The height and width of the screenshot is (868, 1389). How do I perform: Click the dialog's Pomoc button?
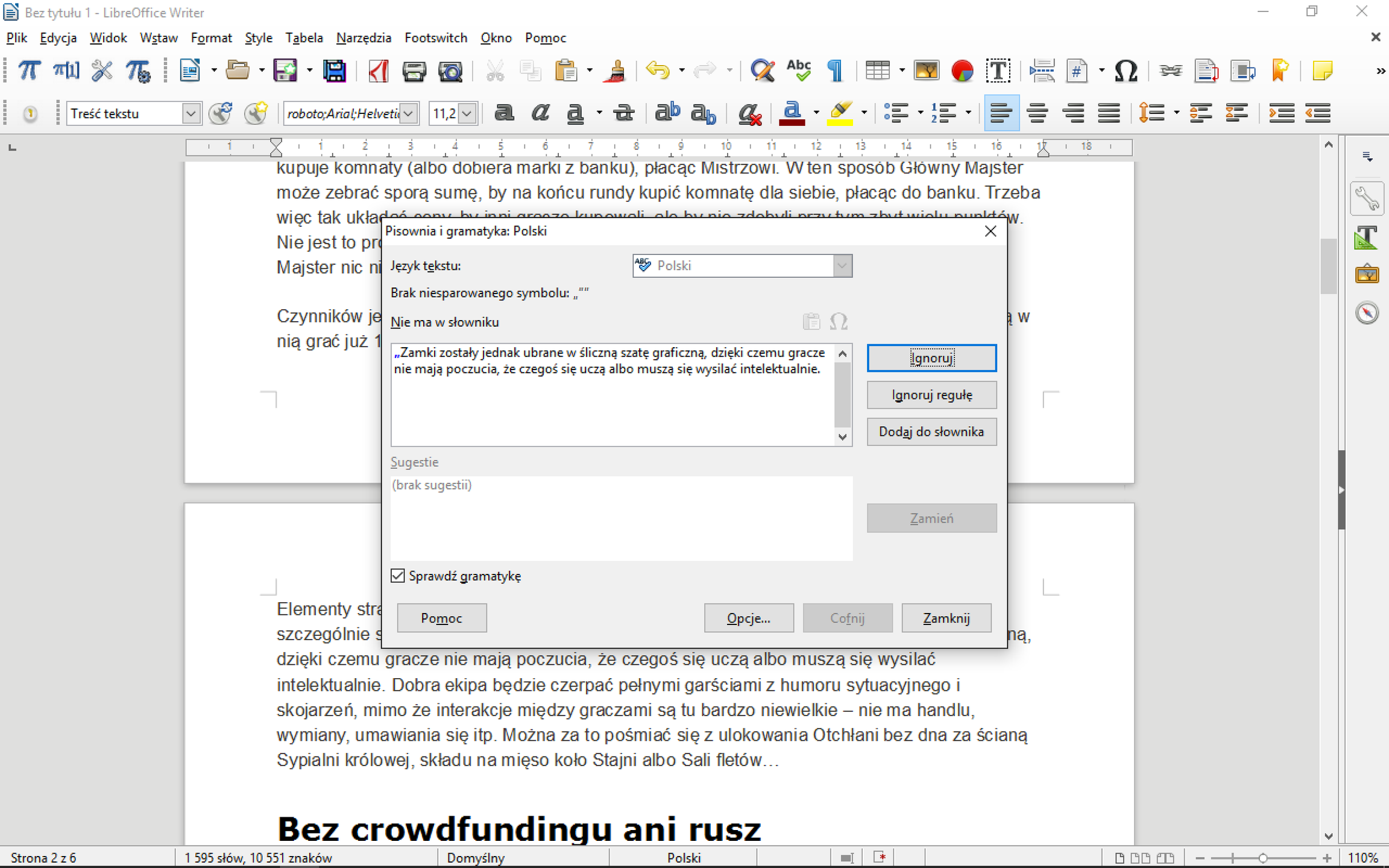[x=442, y=618]
